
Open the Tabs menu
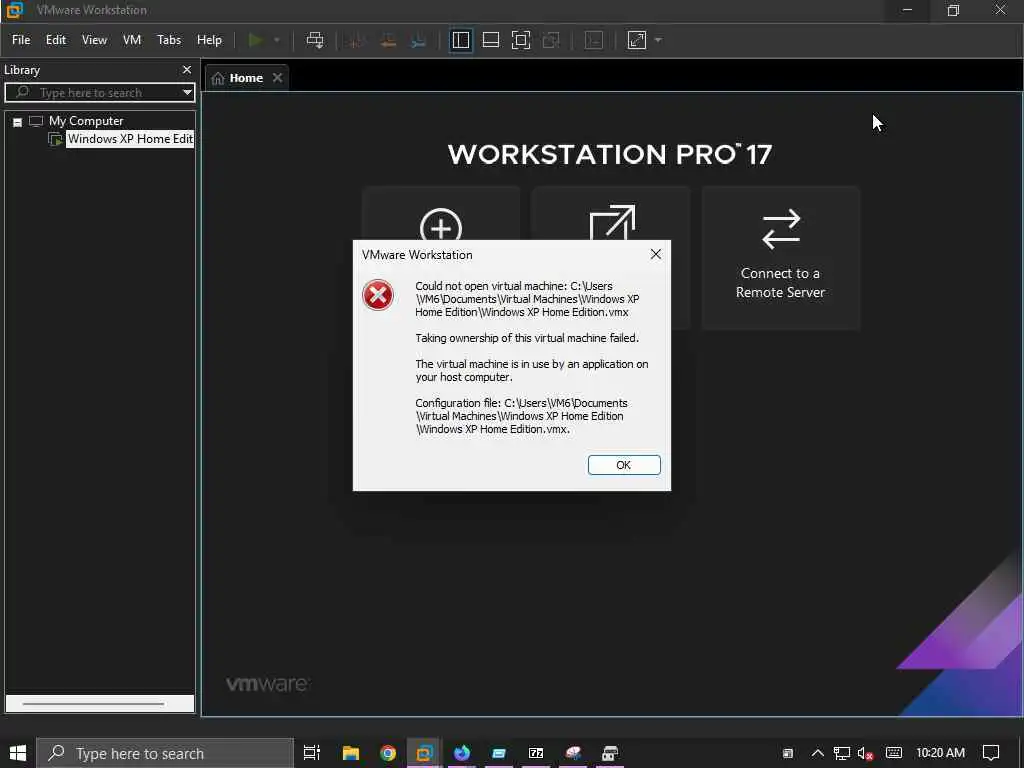[169, 40]
